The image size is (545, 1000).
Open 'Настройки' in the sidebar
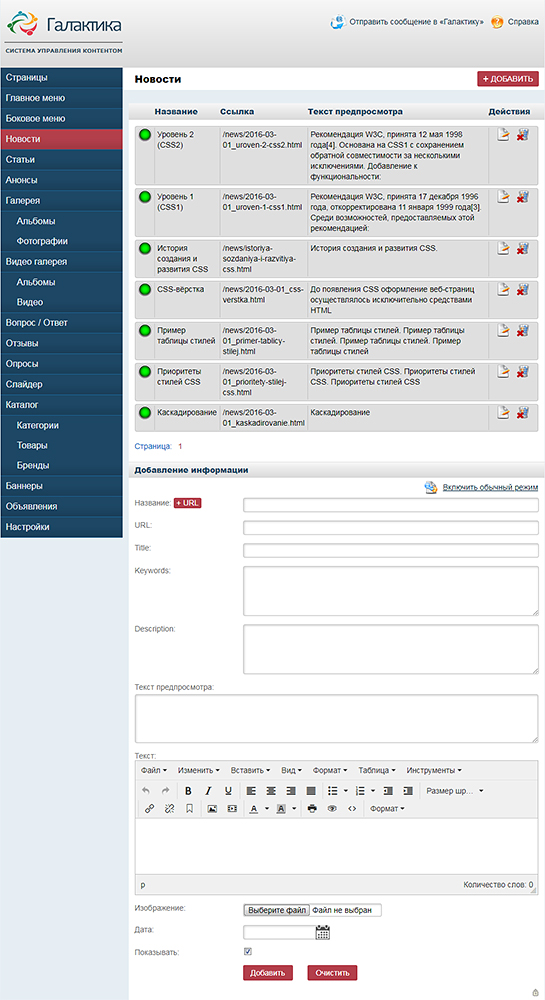61,527
